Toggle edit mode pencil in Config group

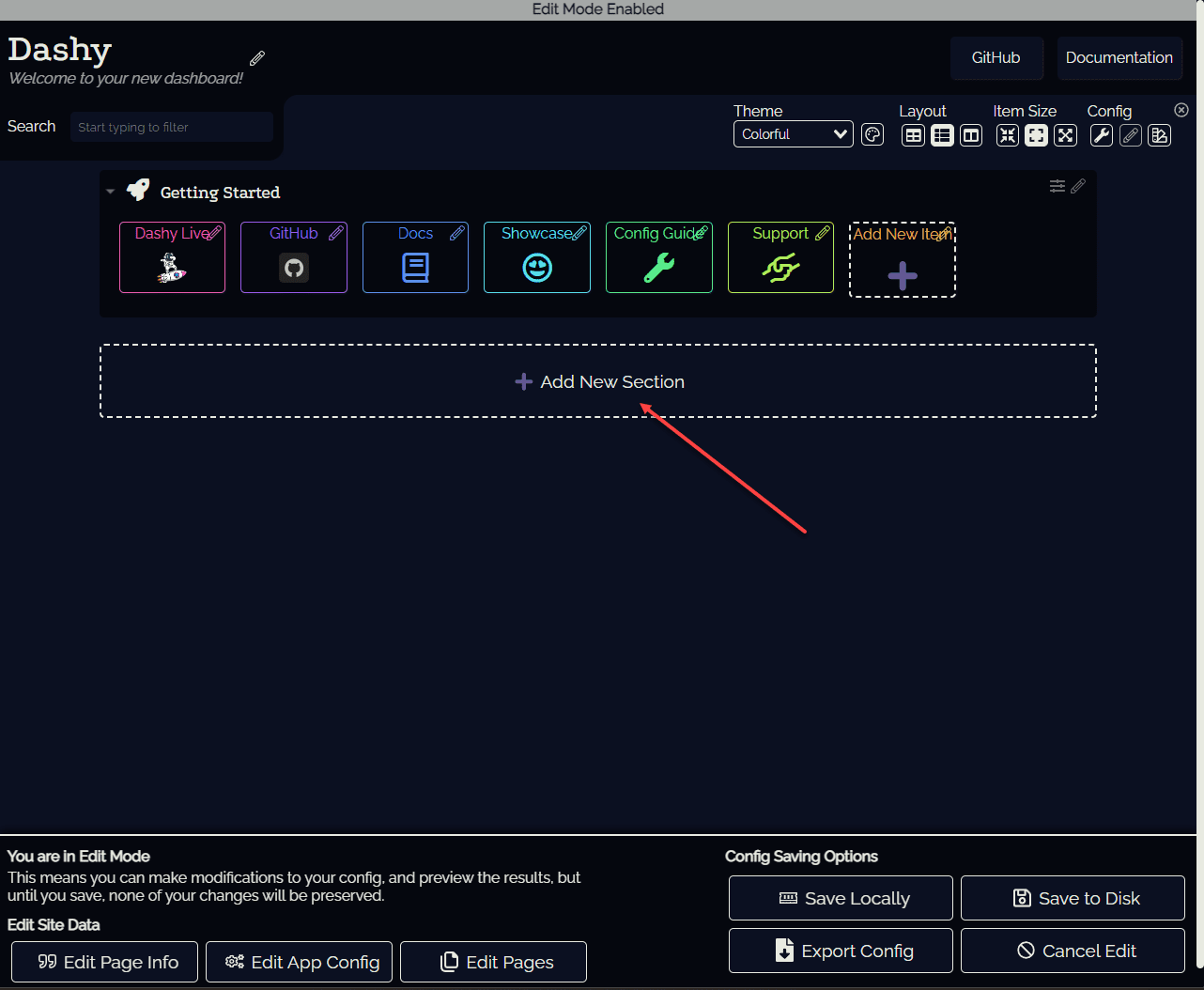pyautogui.click(x=1131, y=135)
